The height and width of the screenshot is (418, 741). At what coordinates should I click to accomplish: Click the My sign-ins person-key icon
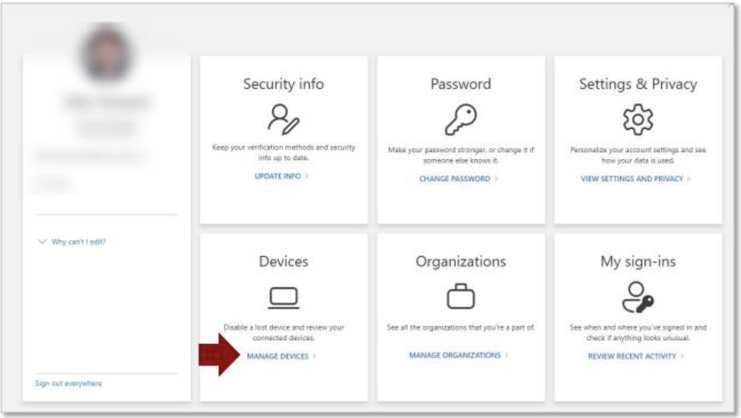637,299
